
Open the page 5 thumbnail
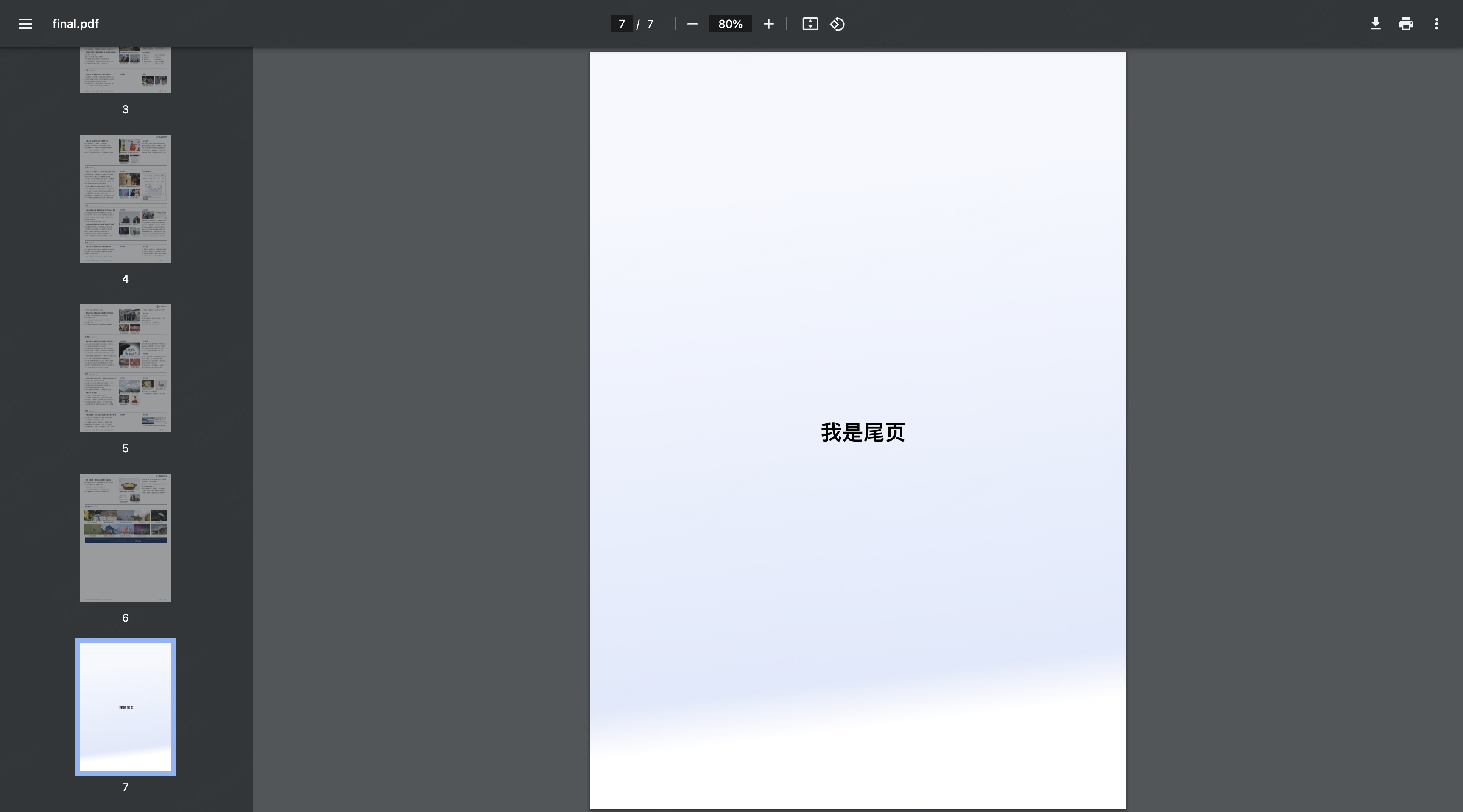125,368
